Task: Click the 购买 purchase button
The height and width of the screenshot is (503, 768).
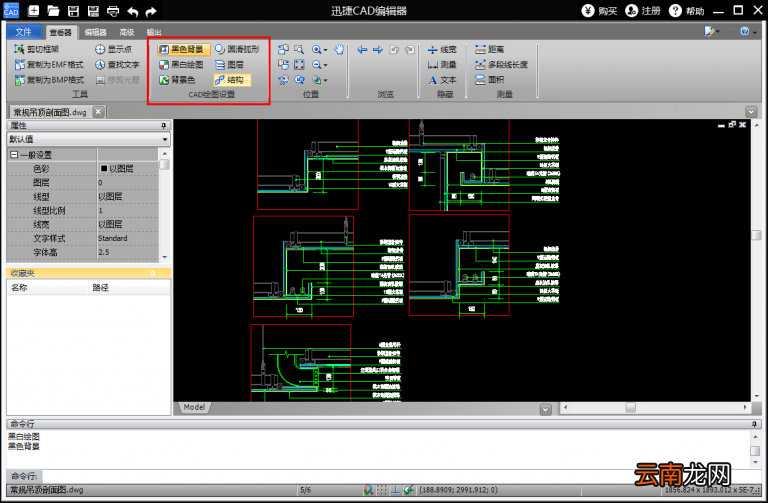Action: point(600,11)
